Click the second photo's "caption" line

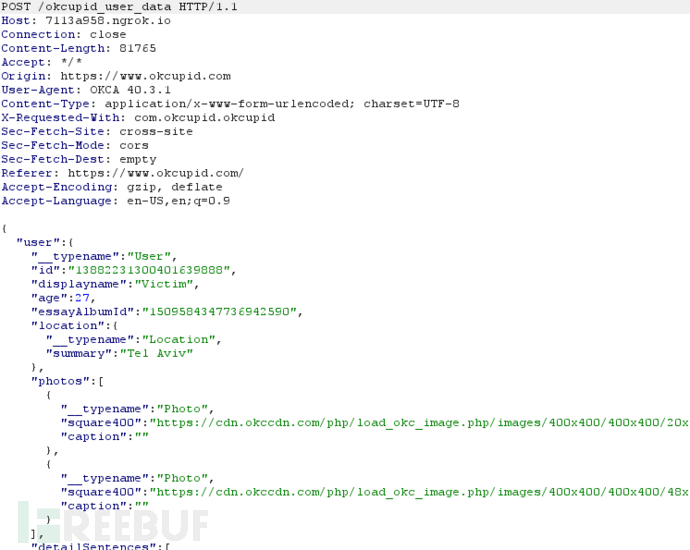point(105,506)
